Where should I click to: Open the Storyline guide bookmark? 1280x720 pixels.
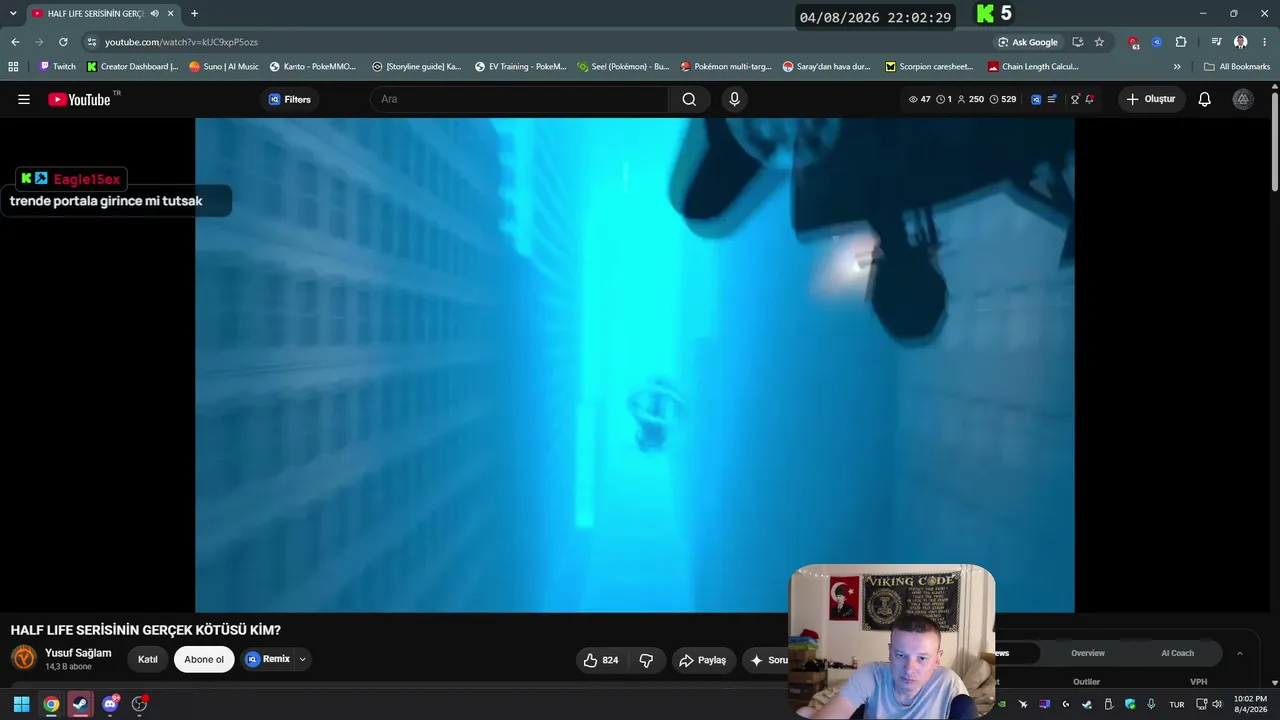click(x=416, y=67)
